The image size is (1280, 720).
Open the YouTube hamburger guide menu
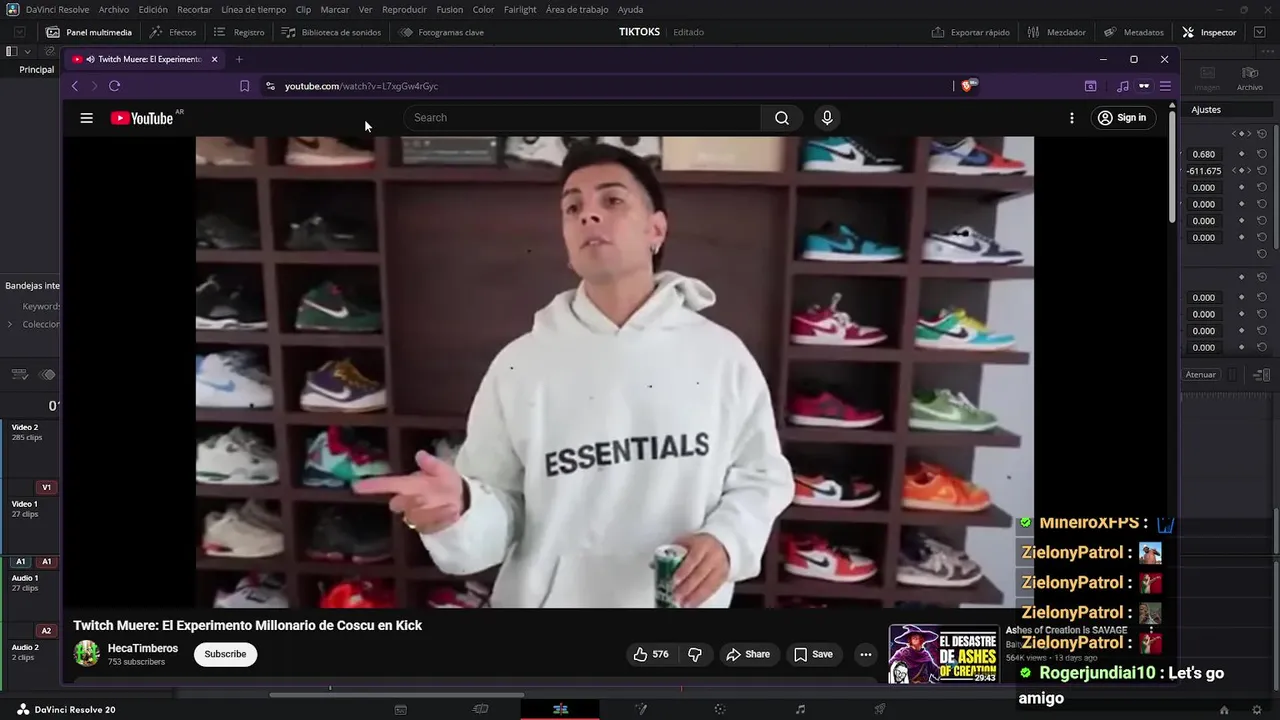[x=87, y=118]
